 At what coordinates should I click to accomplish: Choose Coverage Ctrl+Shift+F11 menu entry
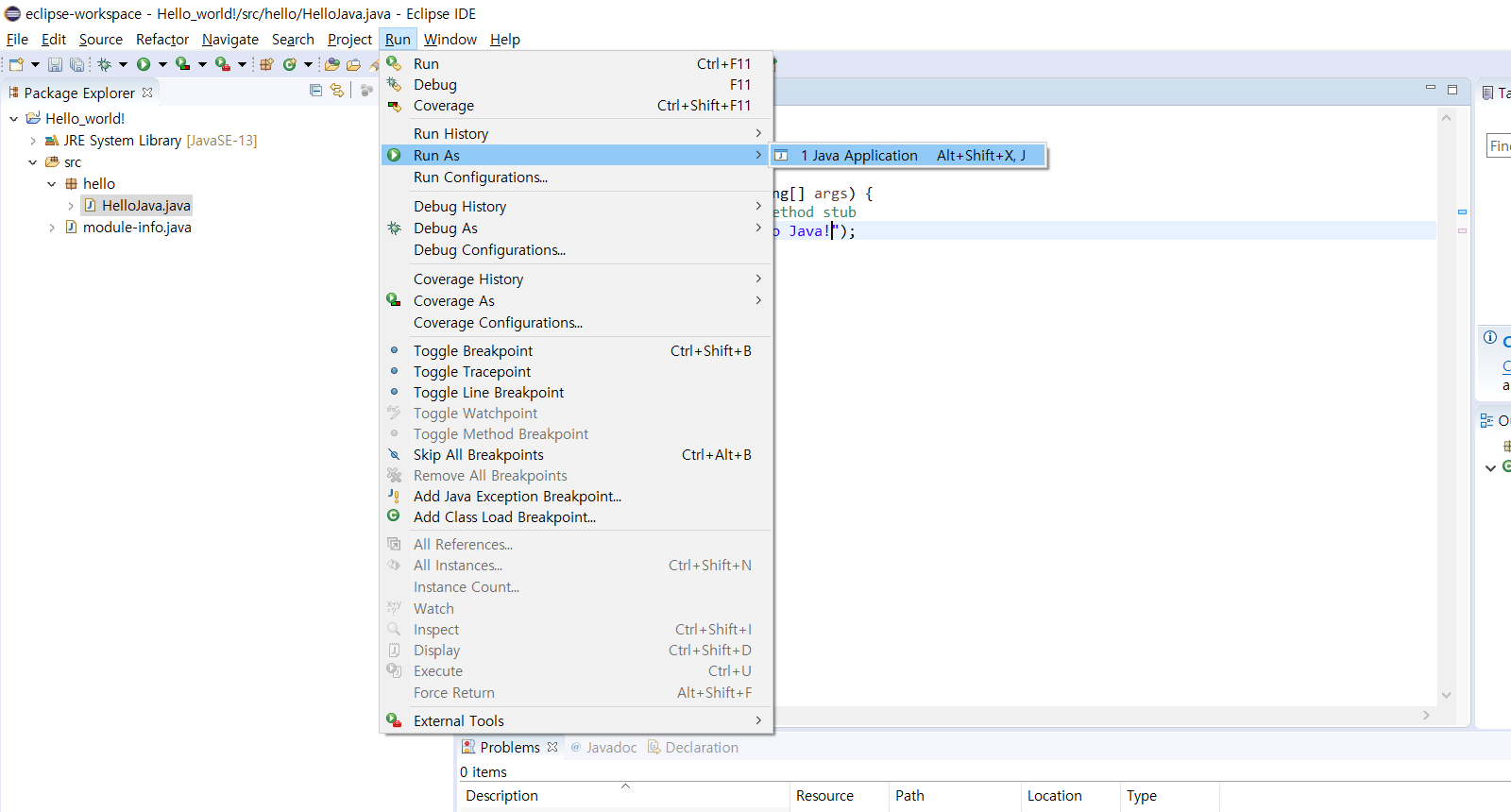(x=576, y=106)
